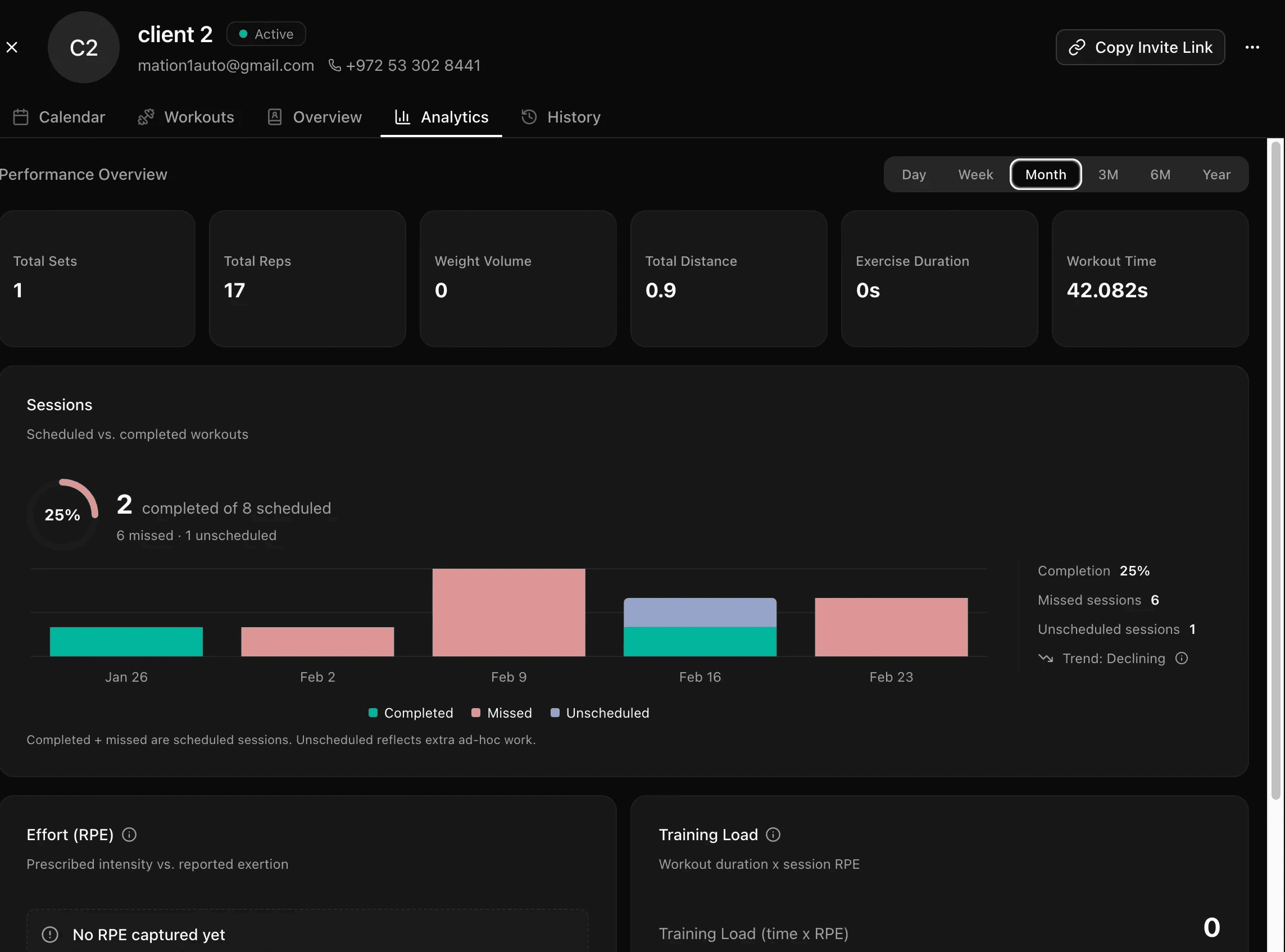The image size is (1285, 952).
Task: Click the link icon inside Copy Invite Link
Action: point(1077,47)
